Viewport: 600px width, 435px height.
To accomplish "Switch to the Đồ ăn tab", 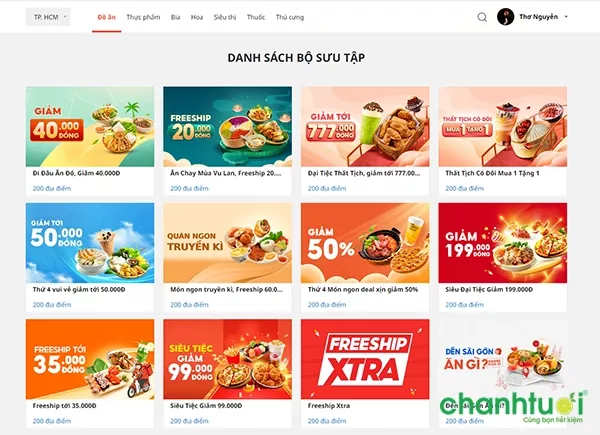I will tap(106, 17).
